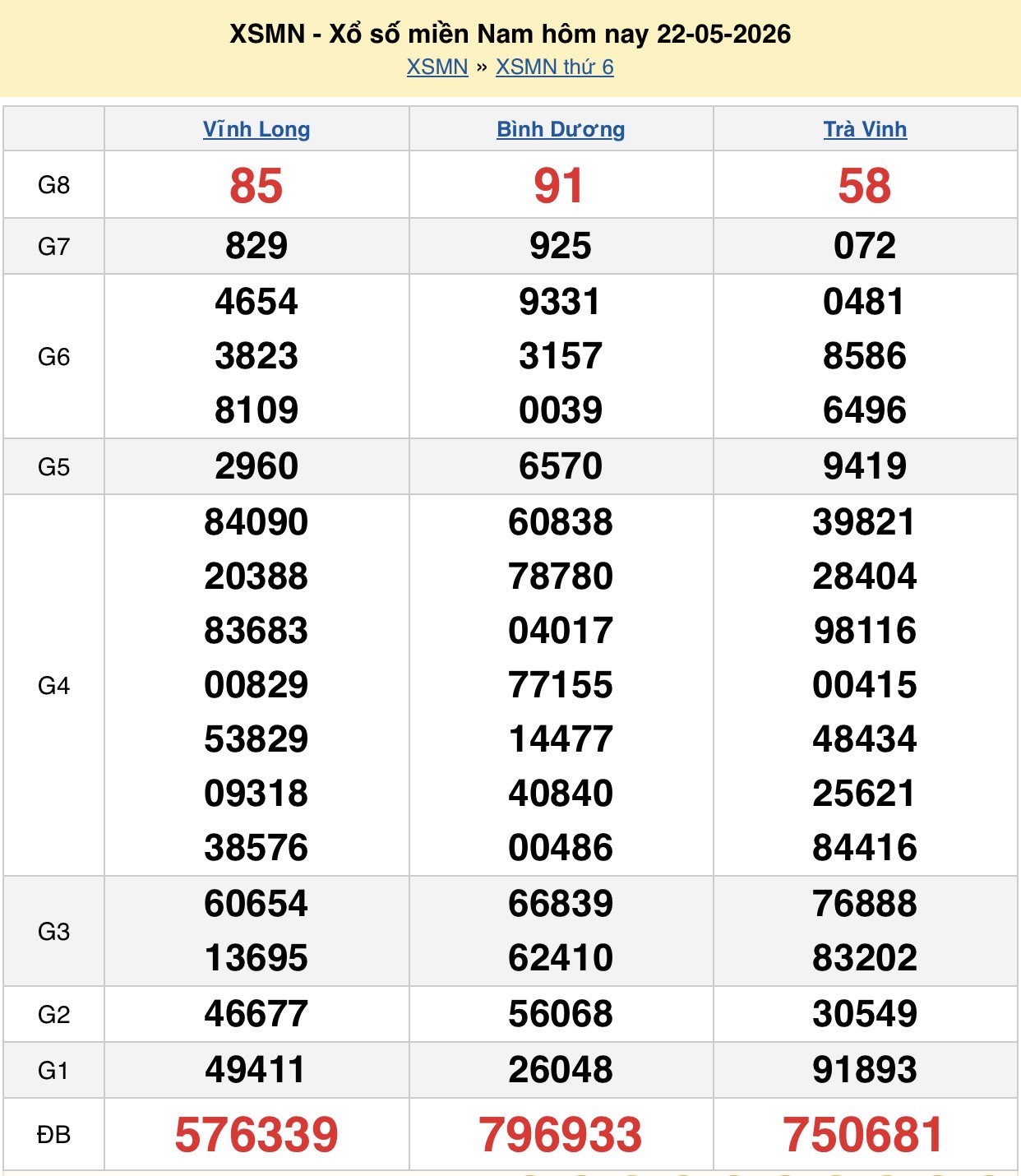Open the XSMN breadcrumb link
The height and width of the screenshot is (1176, 1021).
(437, 67)
